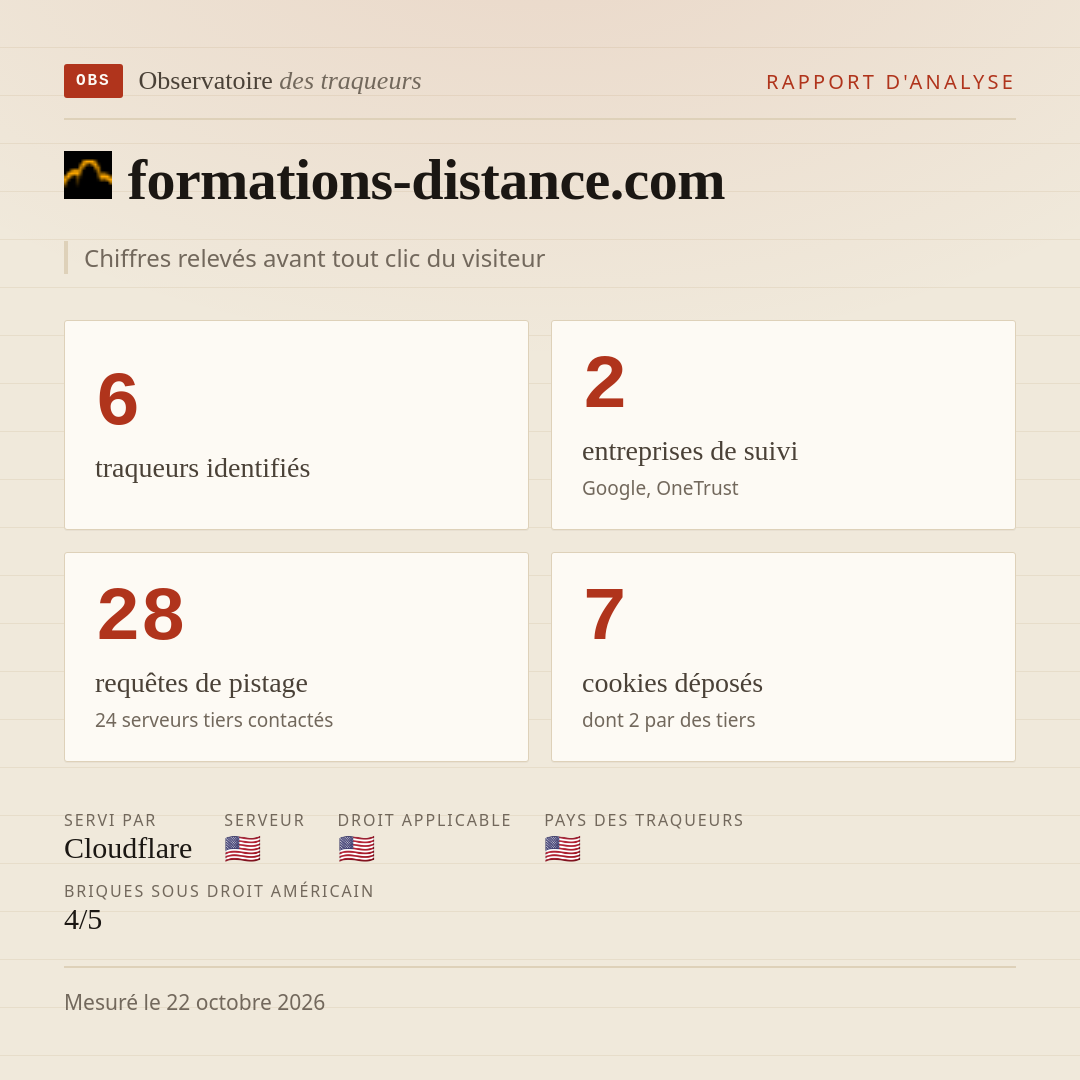Click 'Chiffres relevés avant tout clic du visiteur'

pos(314,258)
